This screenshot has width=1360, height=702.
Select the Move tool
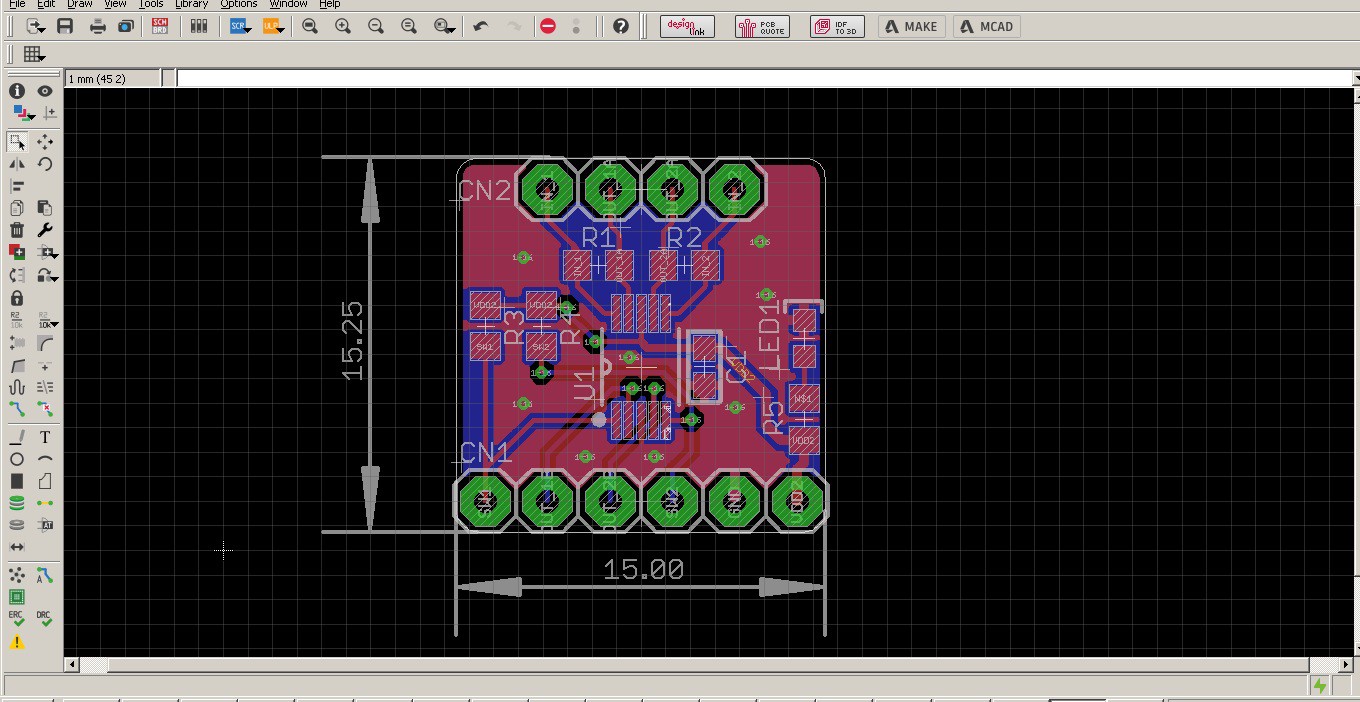click(45, 142)
